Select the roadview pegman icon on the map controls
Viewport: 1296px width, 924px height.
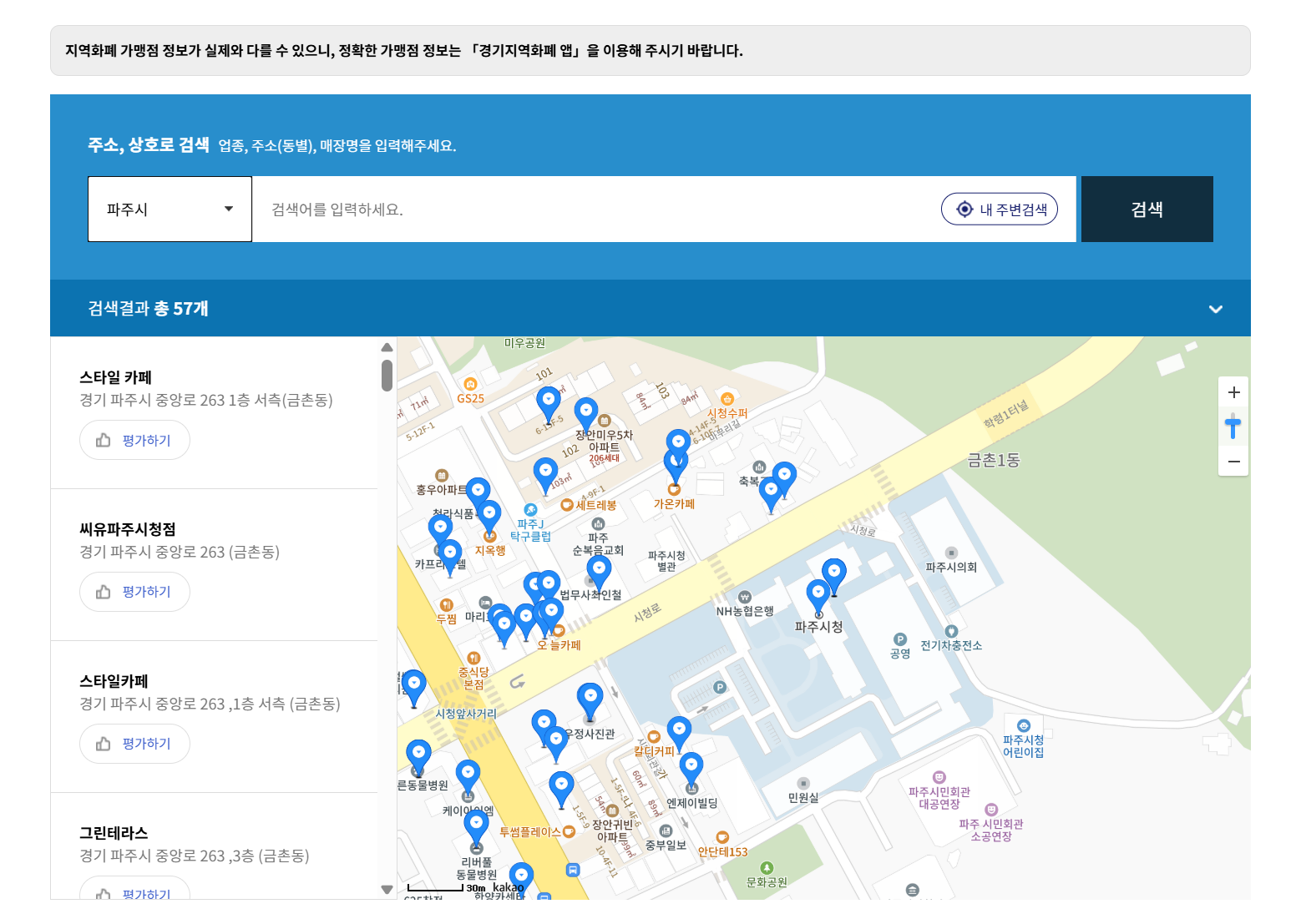[x=1233, y=427]
